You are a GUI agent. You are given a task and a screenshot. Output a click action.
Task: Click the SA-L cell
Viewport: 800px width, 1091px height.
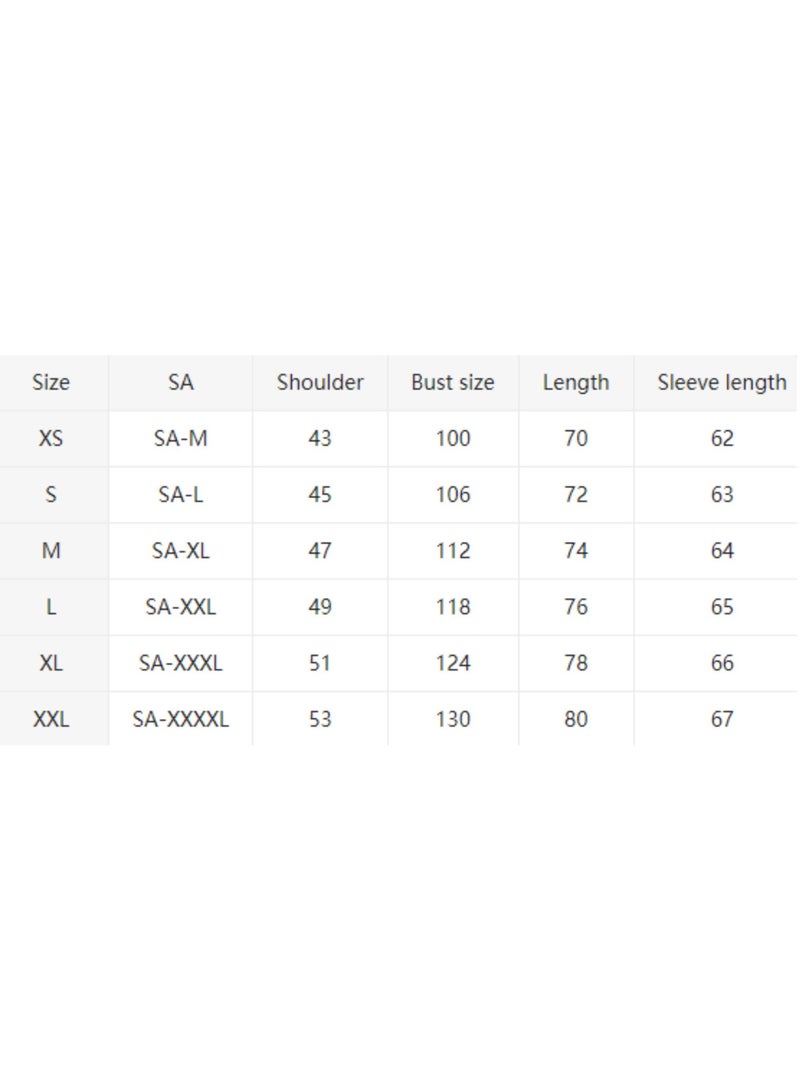(x=180, y=495)
